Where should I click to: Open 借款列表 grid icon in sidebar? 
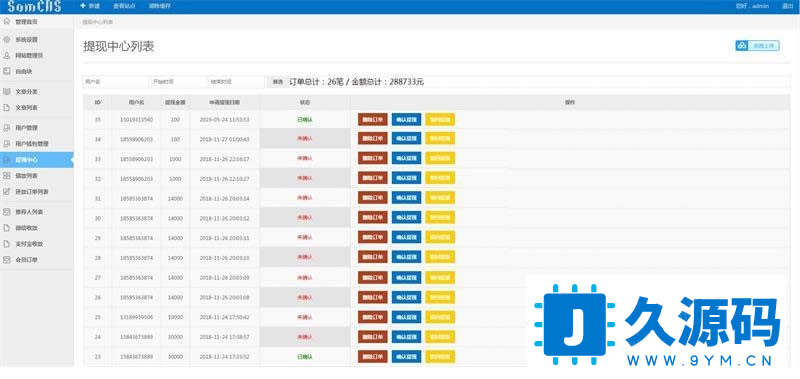(7, 175)
